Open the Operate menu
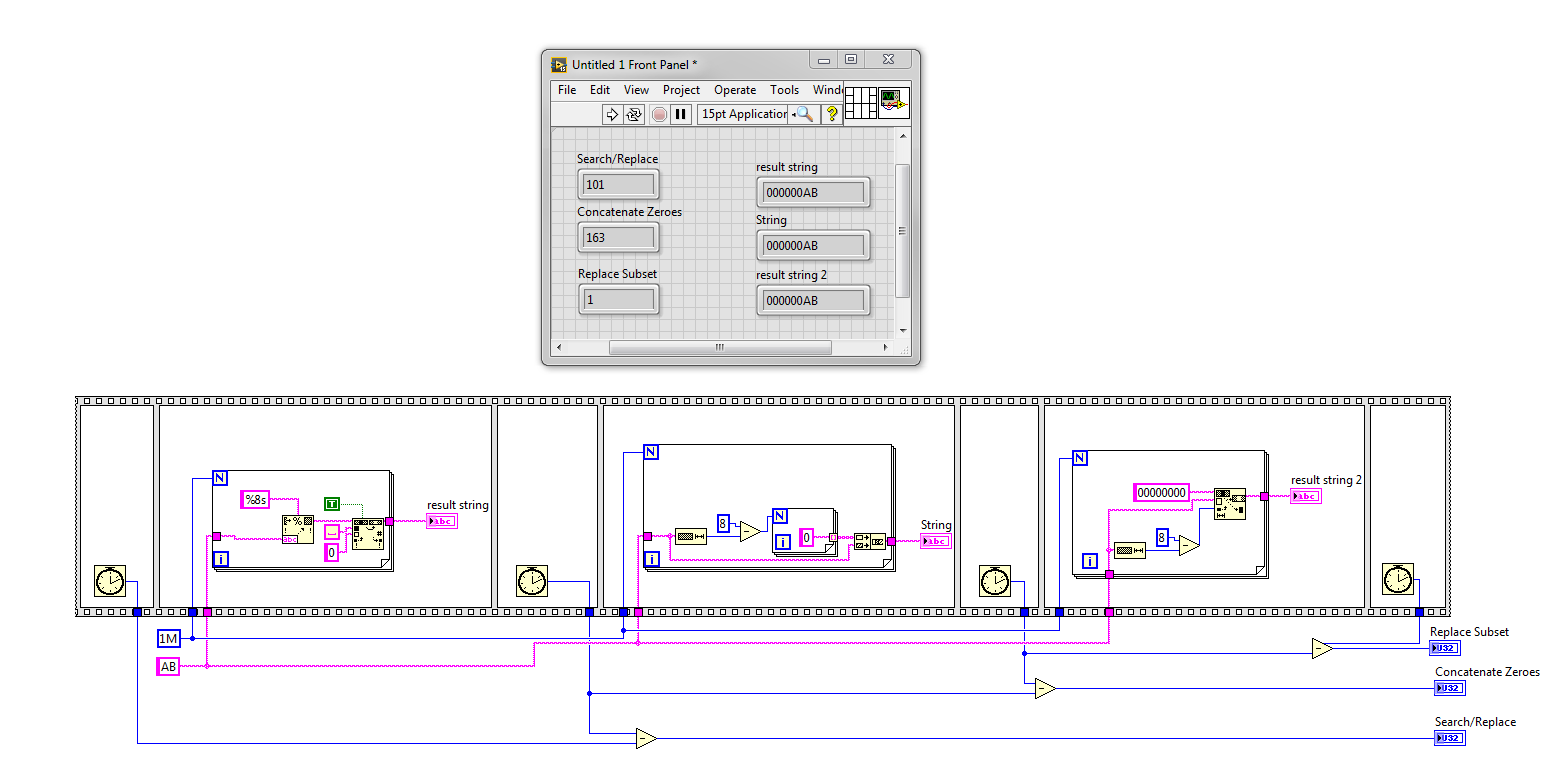1567x764 pixels. [735, 90]
